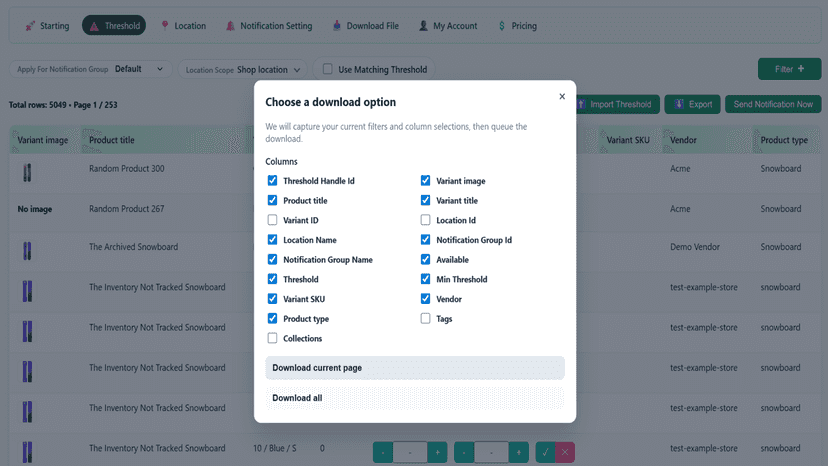Click the Import Threshold button

click(617, 104)
